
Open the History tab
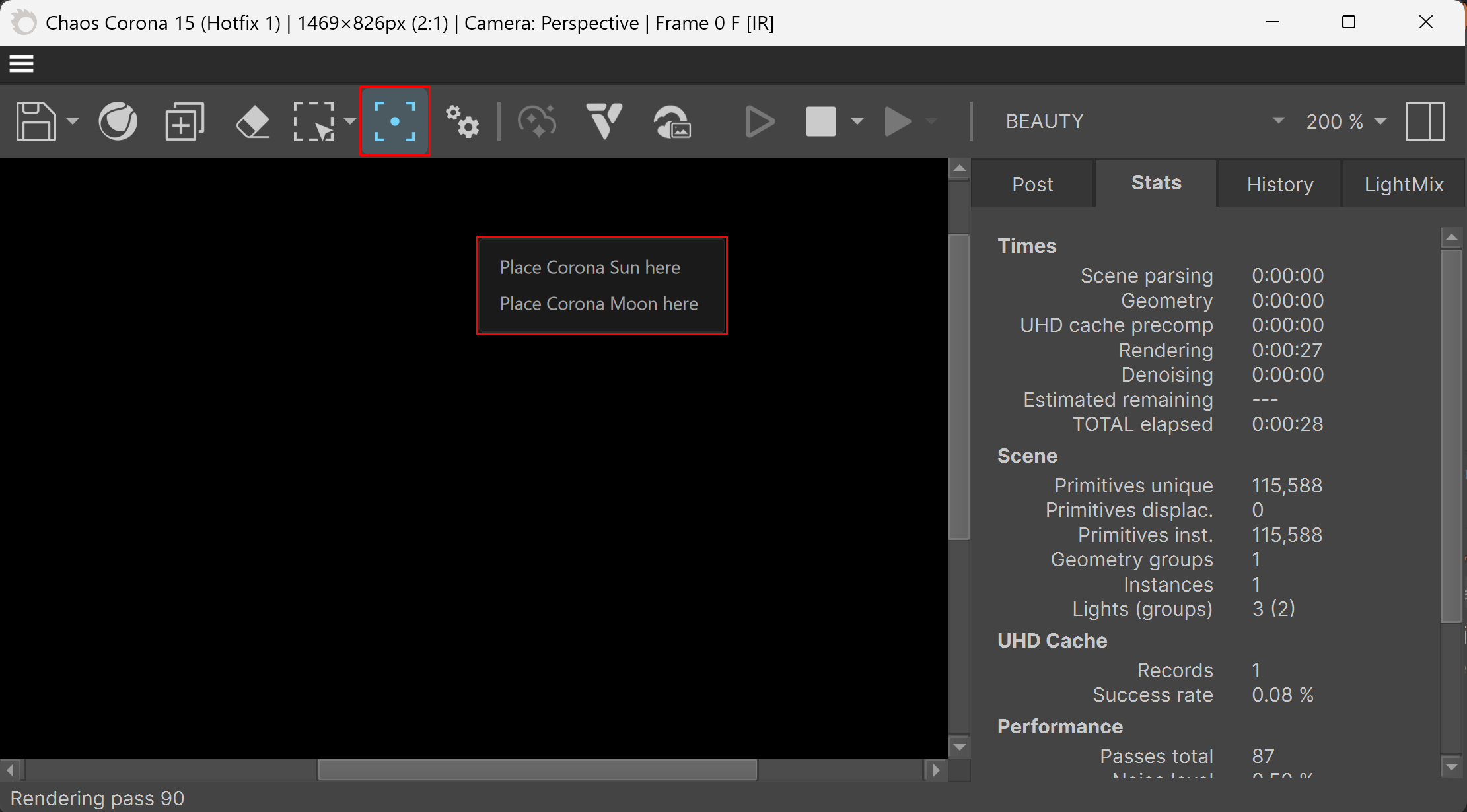pos(1280,184)
